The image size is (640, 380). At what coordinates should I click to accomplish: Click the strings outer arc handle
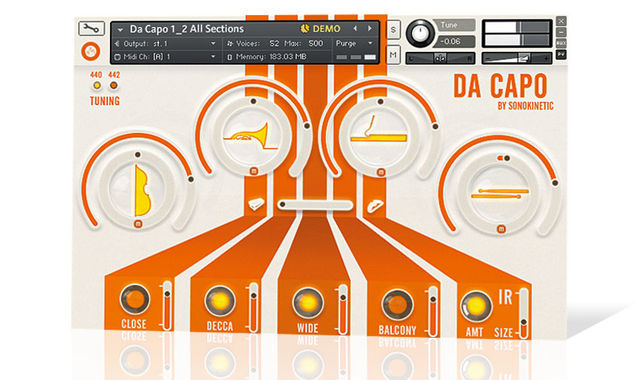tap(191, 179)
